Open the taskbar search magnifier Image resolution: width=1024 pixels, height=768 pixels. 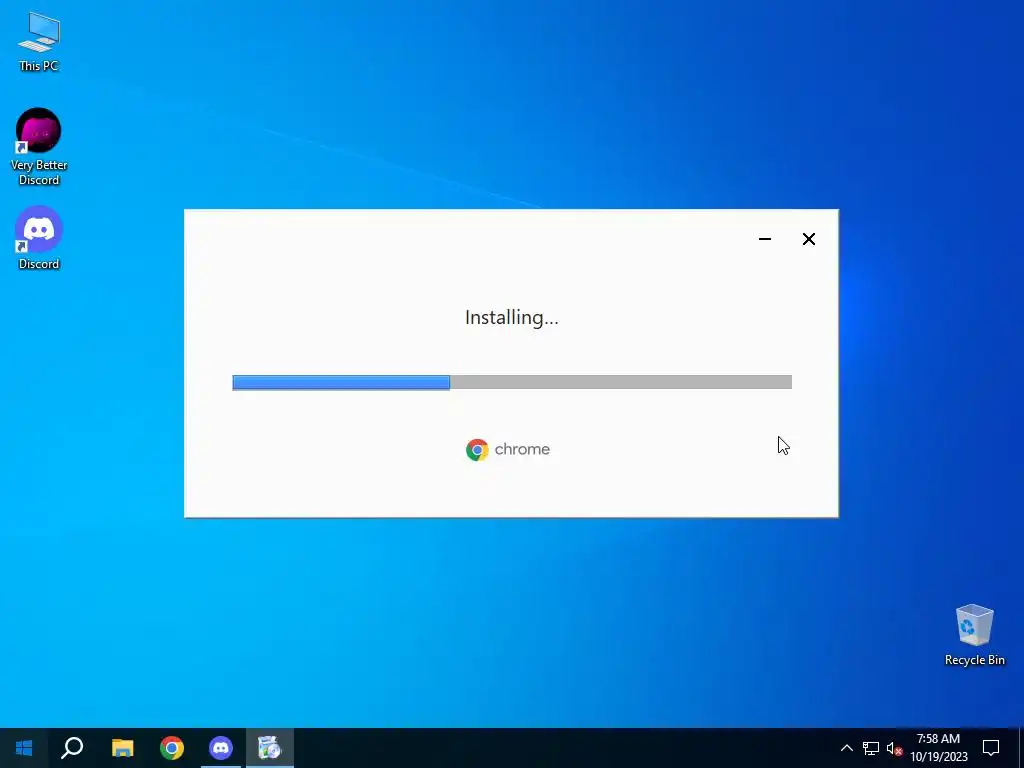(x=72, y=748)
